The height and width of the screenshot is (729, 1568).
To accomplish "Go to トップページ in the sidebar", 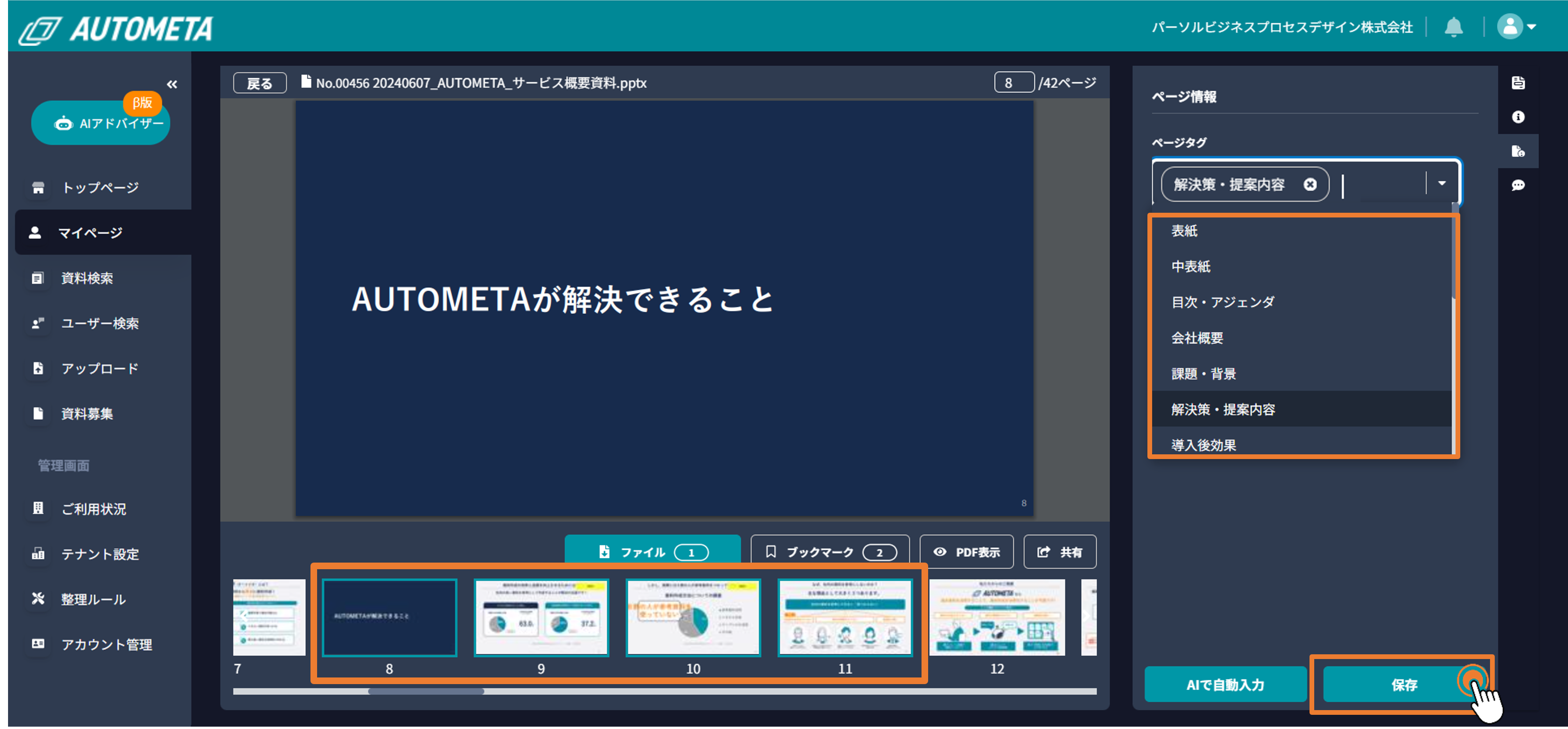I will [x=101, y=188].
